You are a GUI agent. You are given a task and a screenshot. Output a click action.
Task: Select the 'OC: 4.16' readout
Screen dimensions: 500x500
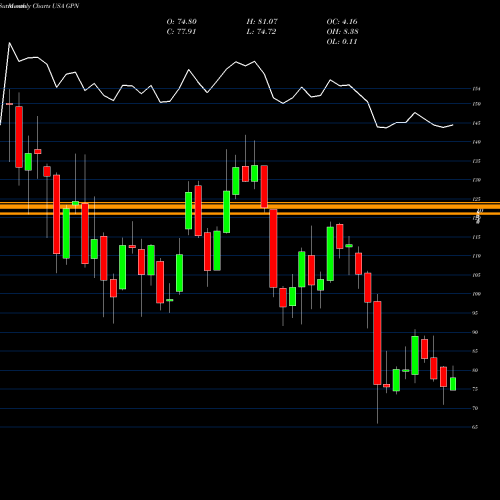click(x=342, y=22)
